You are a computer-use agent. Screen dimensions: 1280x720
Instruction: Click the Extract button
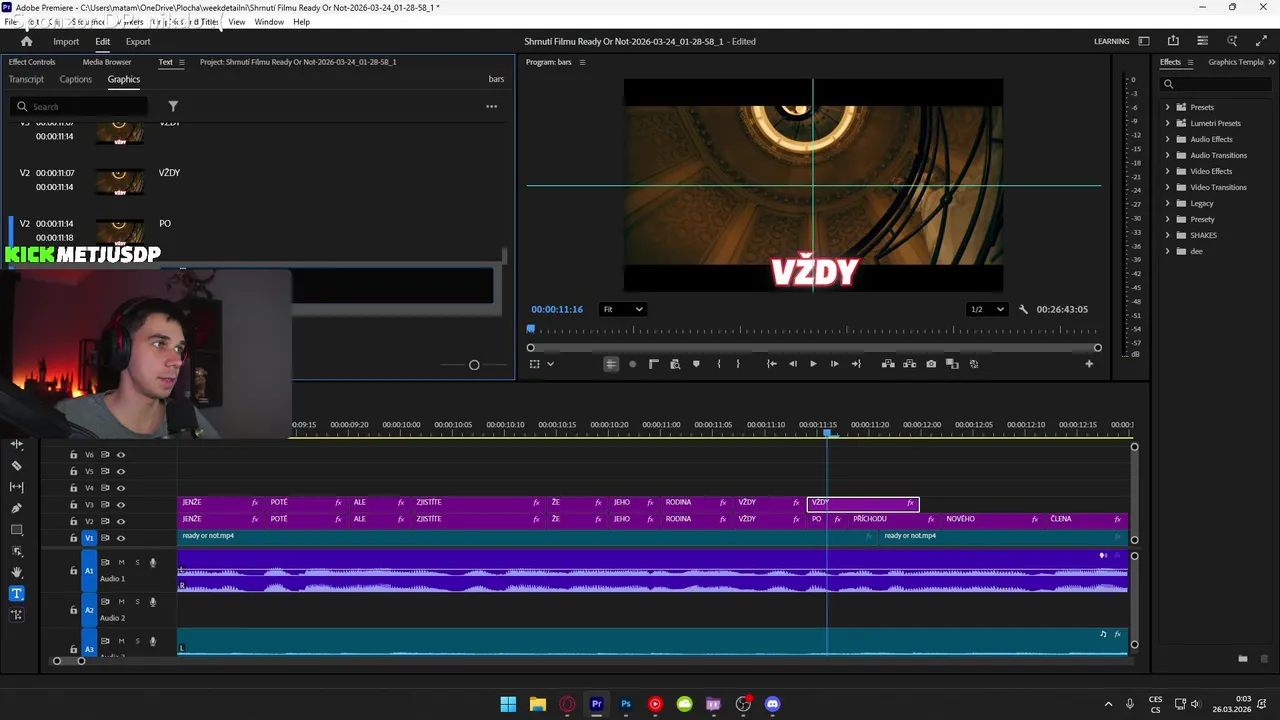click(909, 364)
